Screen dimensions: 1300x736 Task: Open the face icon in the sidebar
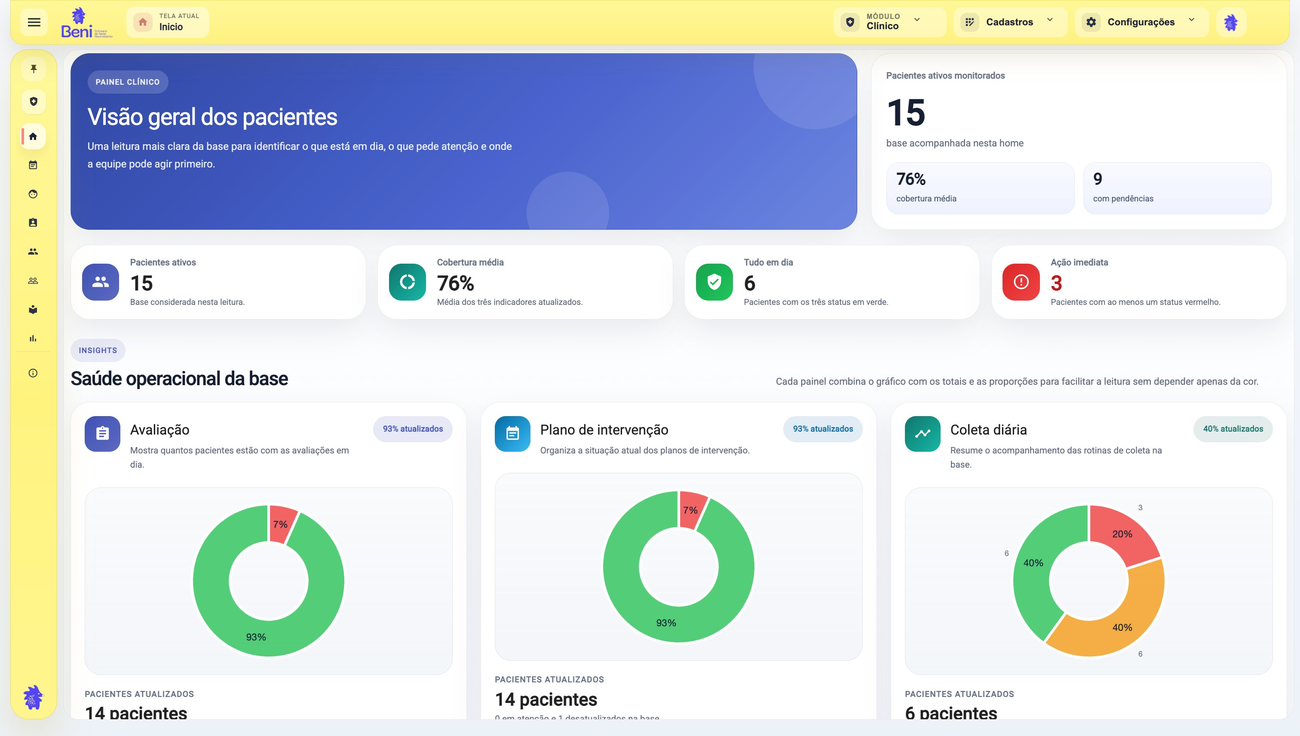[33, 194]
